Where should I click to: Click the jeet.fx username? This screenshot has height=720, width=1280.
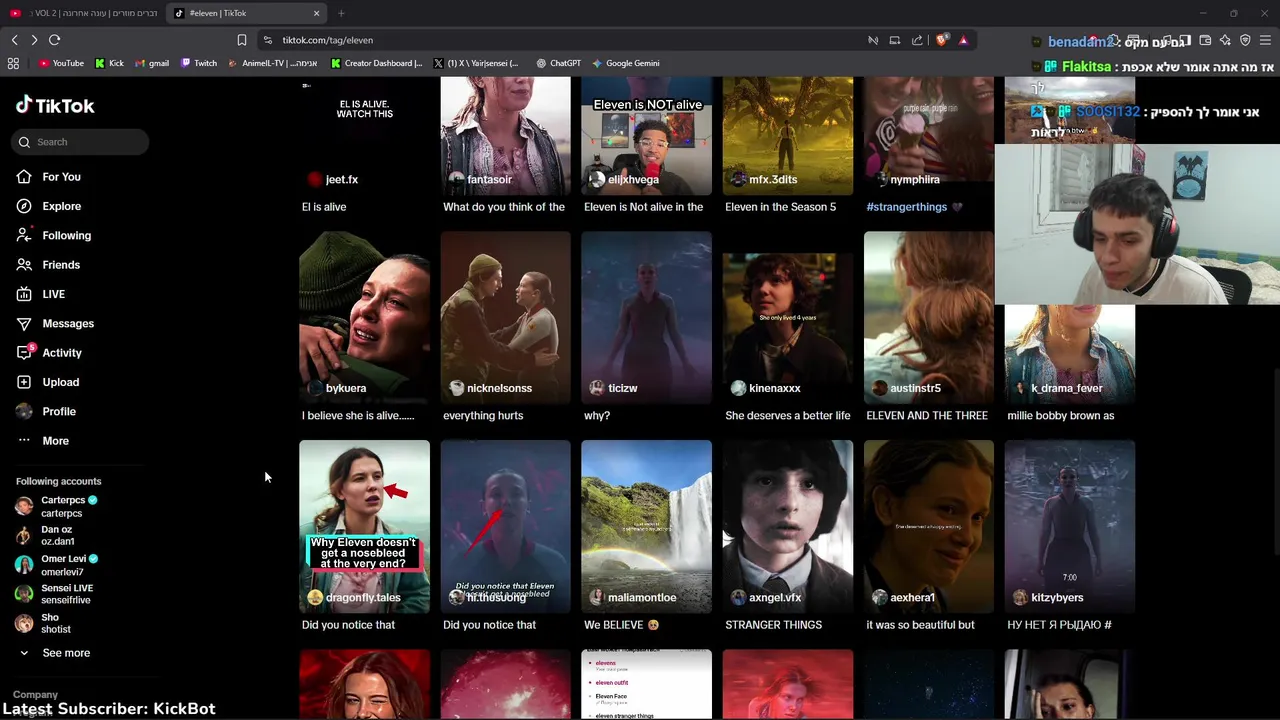pos(342,180)
